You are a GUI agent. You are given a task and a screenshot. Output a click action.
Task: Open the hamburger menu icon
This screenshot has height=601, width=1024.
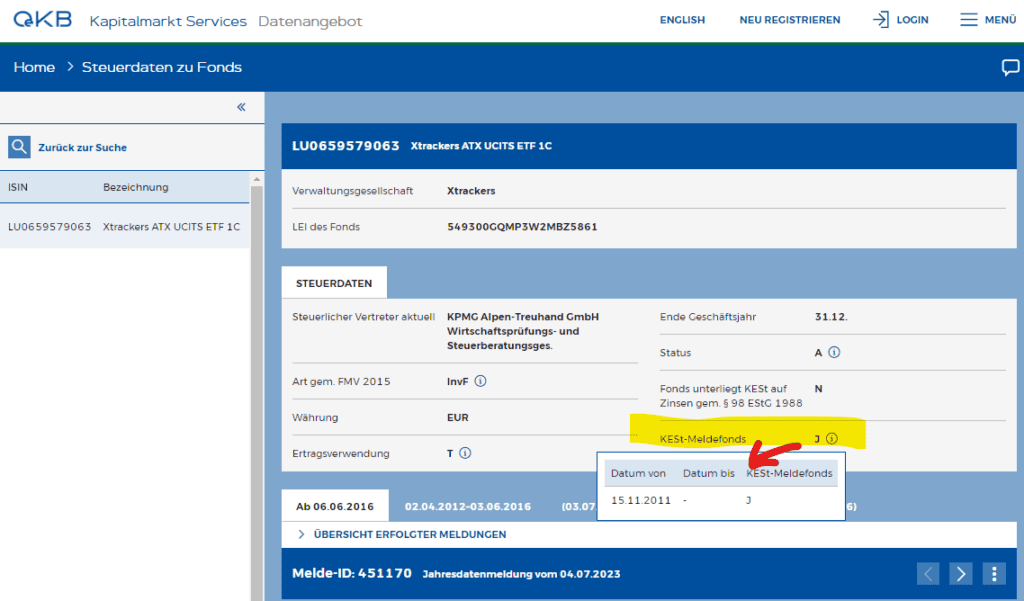point(968,20)
